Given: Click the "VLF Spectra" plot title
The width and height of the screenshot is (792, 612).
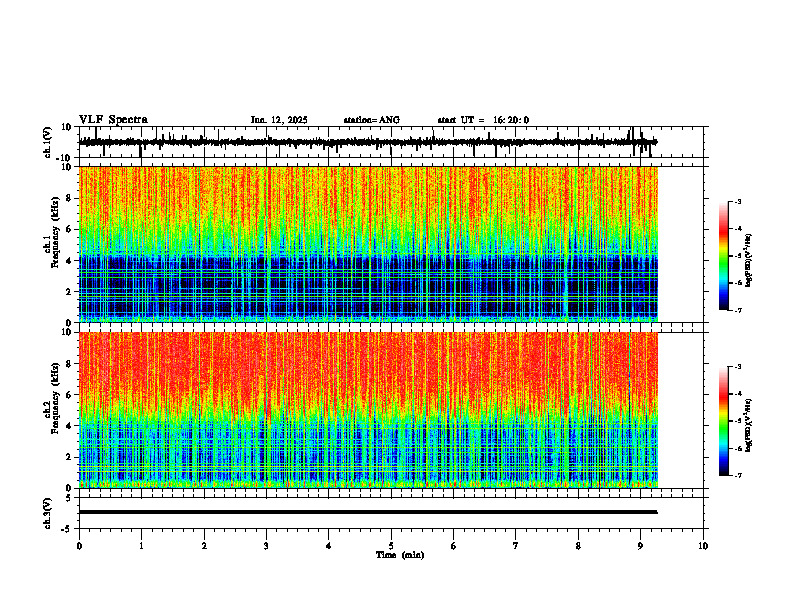Looking at the screenshot, I should coord(113,120).
